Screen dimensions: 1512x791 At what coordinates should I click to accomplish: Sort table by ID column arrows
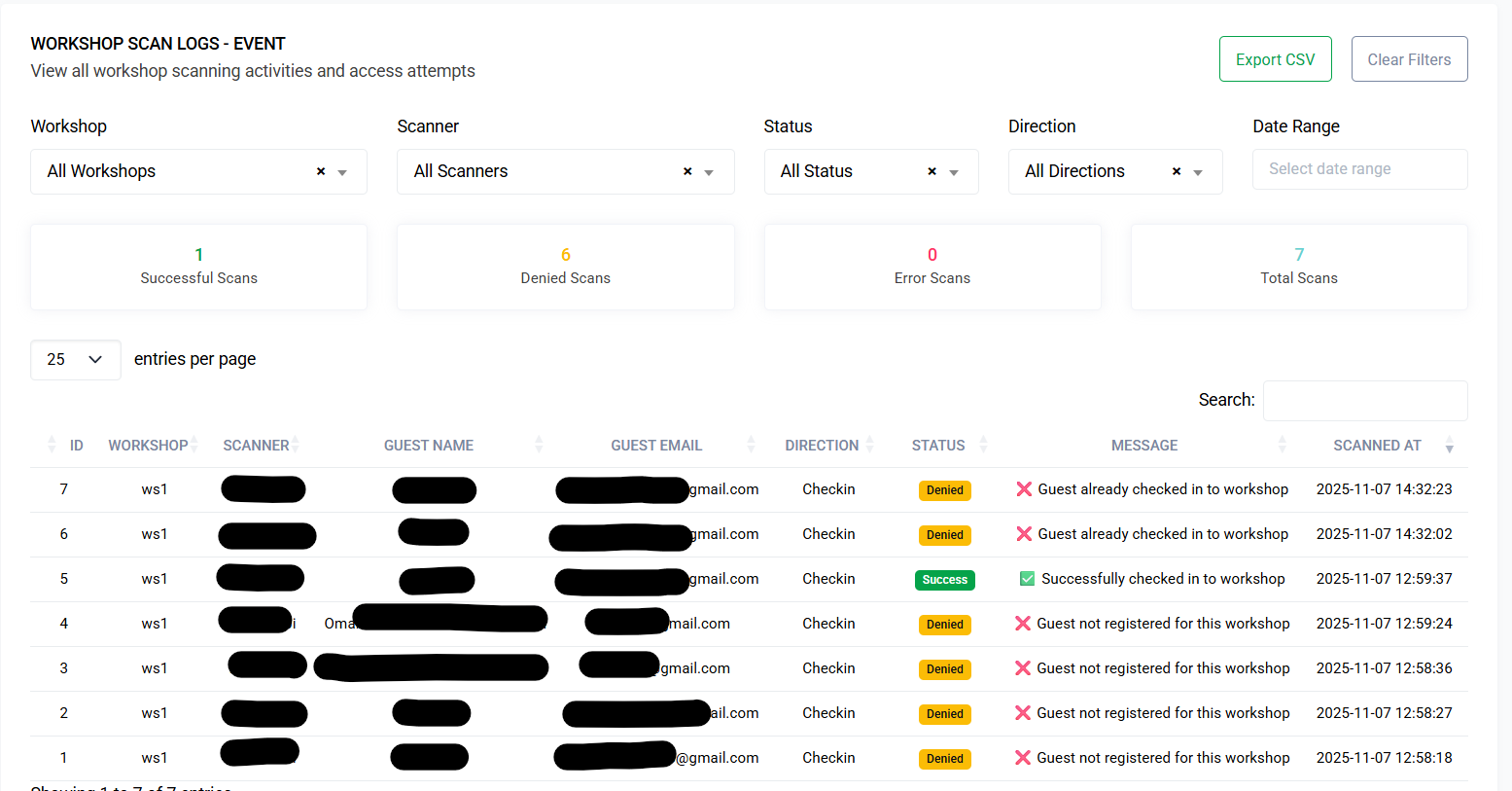click(x=52, y=446)
